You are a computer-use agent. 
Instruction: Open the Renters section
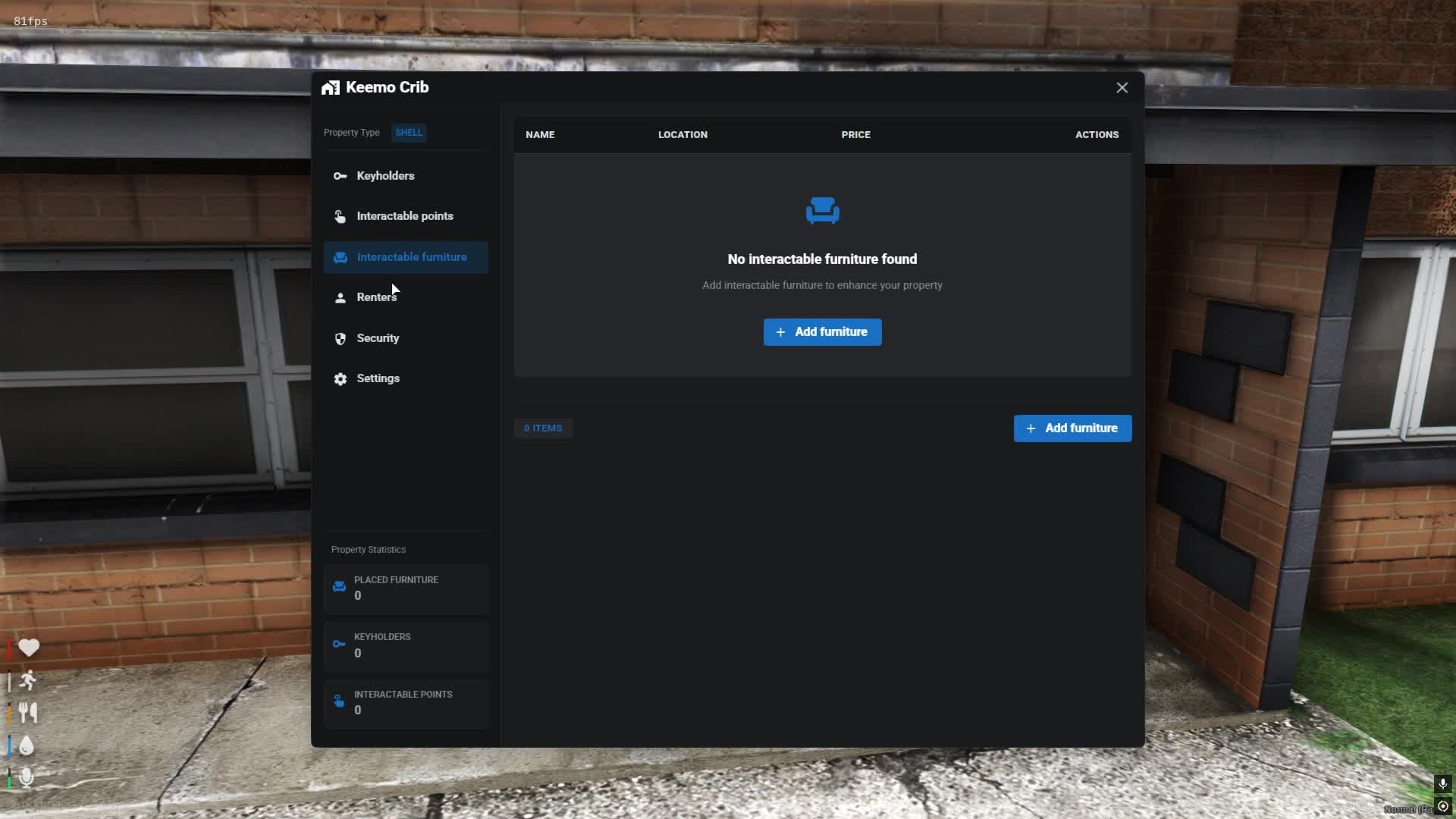pos(376,297)
